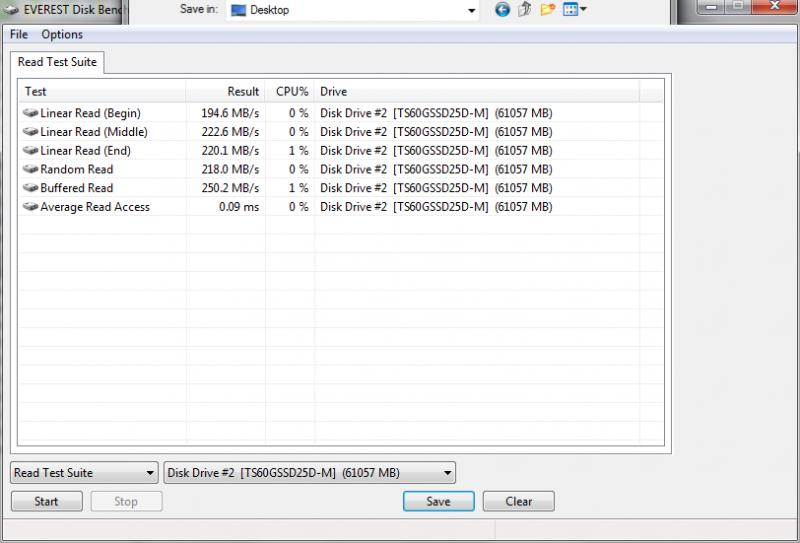Open the view menu icon in Save dialog
Viewport: 800px width, 543px height.
(574, 9)
